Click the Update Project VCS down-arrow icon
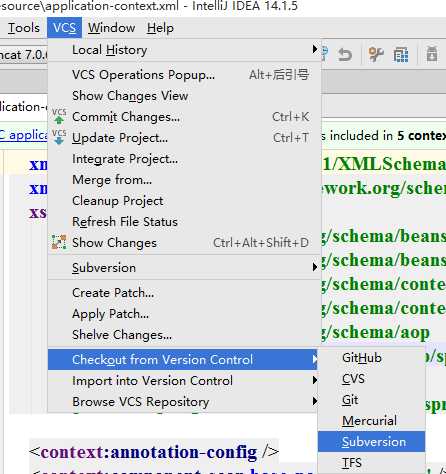 [59, 137]
